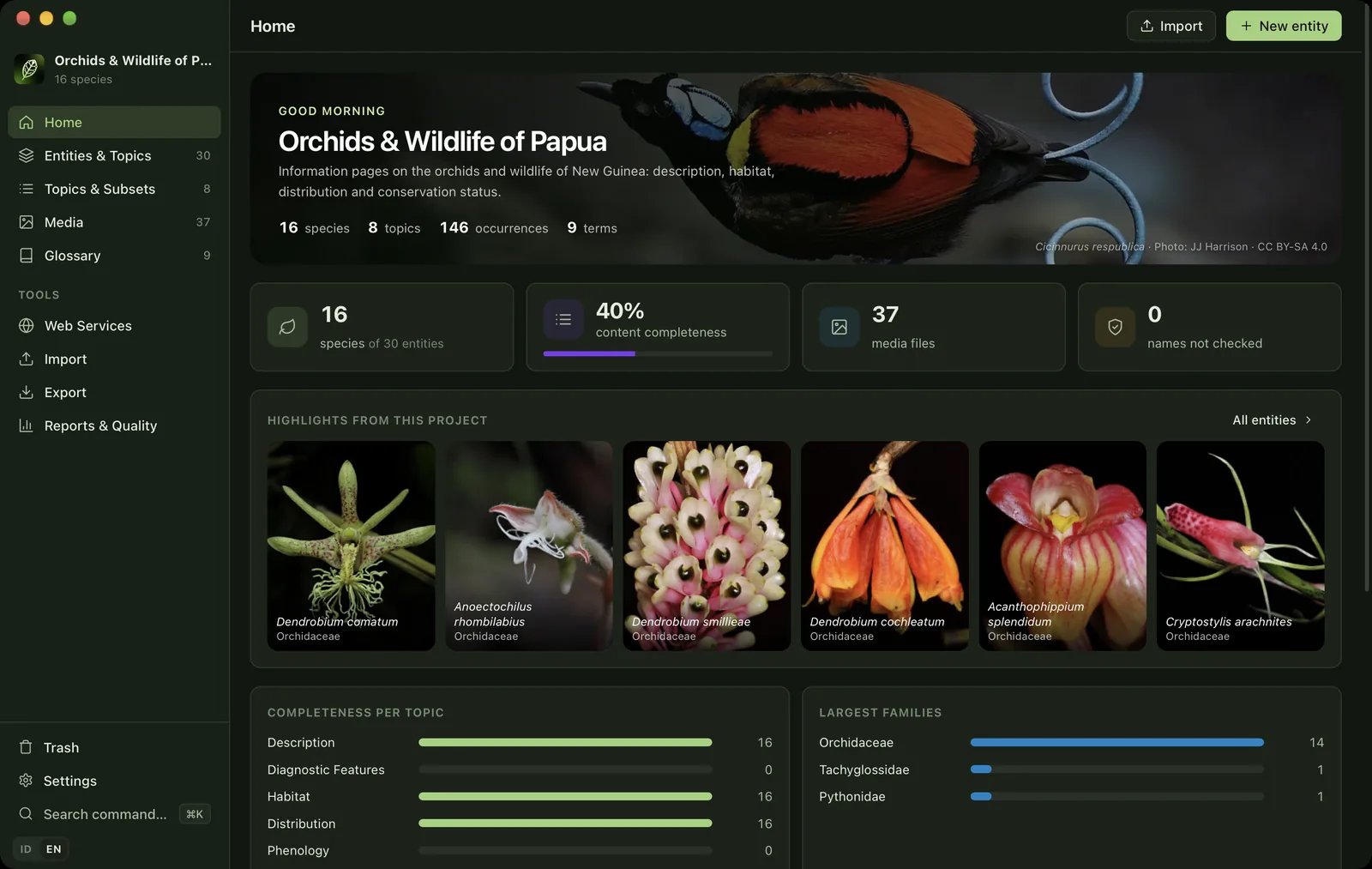The width and height of the screenshot is (1372, 869).
Task: Click the shield icon on names not checked card
Action: tap(1116, 327)
